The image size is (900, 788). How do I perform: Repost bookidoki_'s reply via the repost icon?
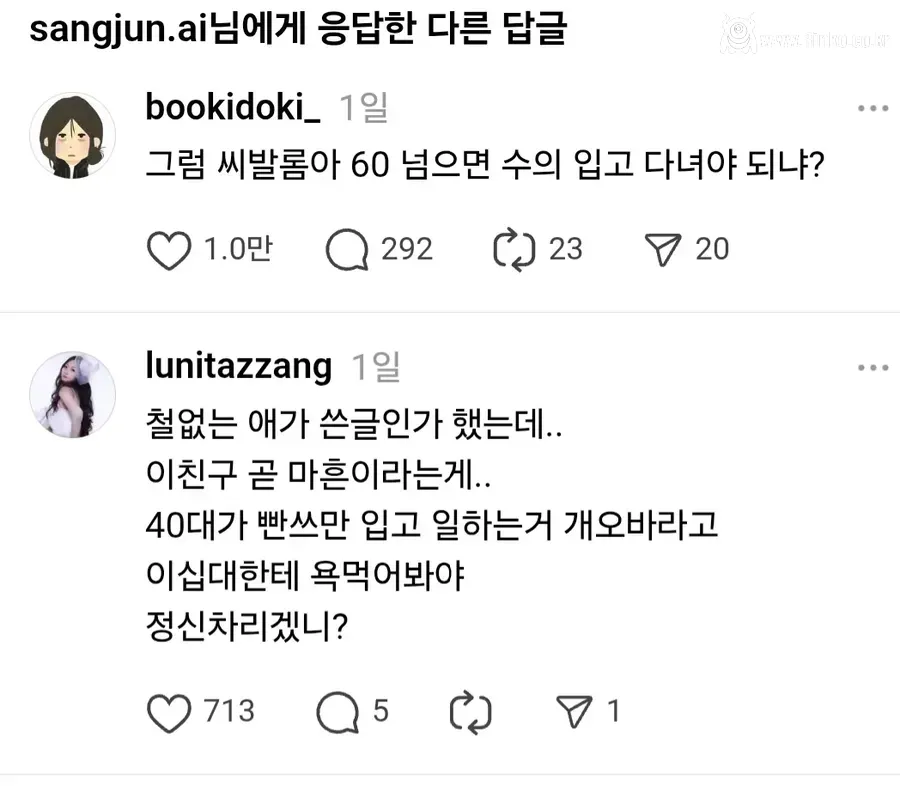(x=515, y=249)
